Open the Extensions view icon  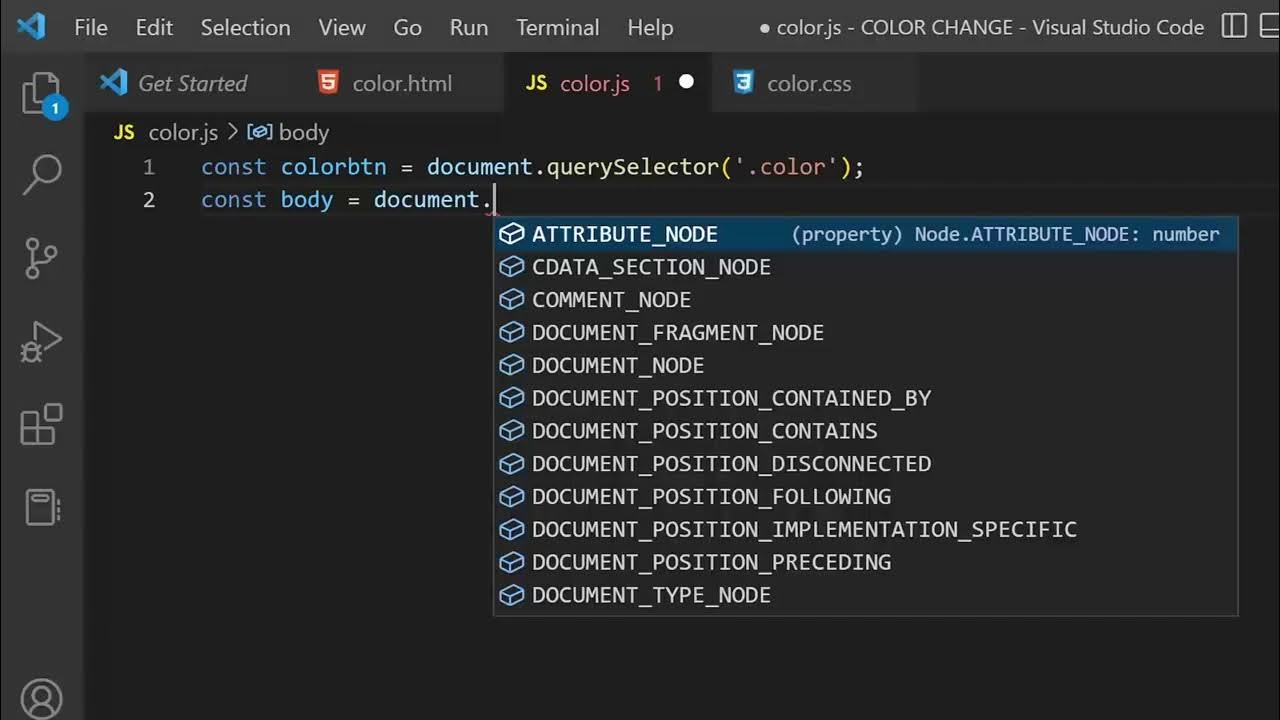(42, 425)
